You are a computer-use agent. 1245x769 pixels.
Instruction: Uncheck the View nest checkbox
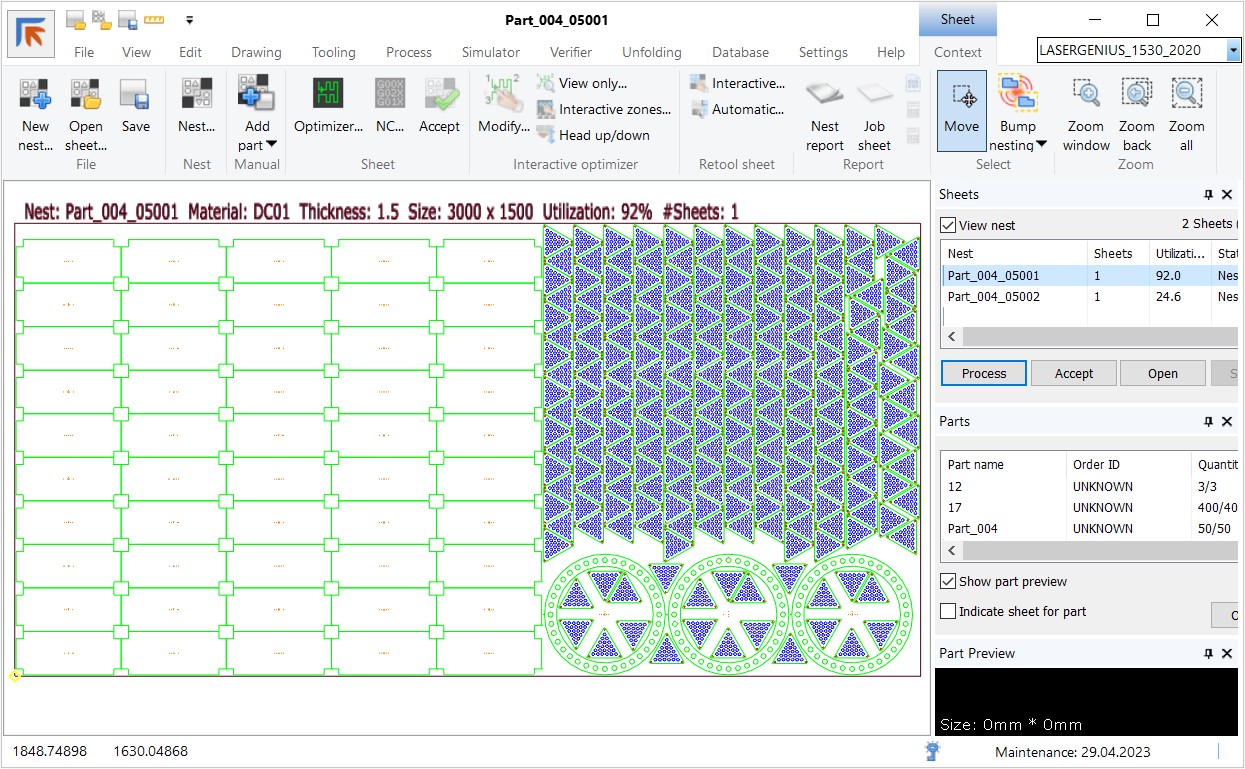949,225
